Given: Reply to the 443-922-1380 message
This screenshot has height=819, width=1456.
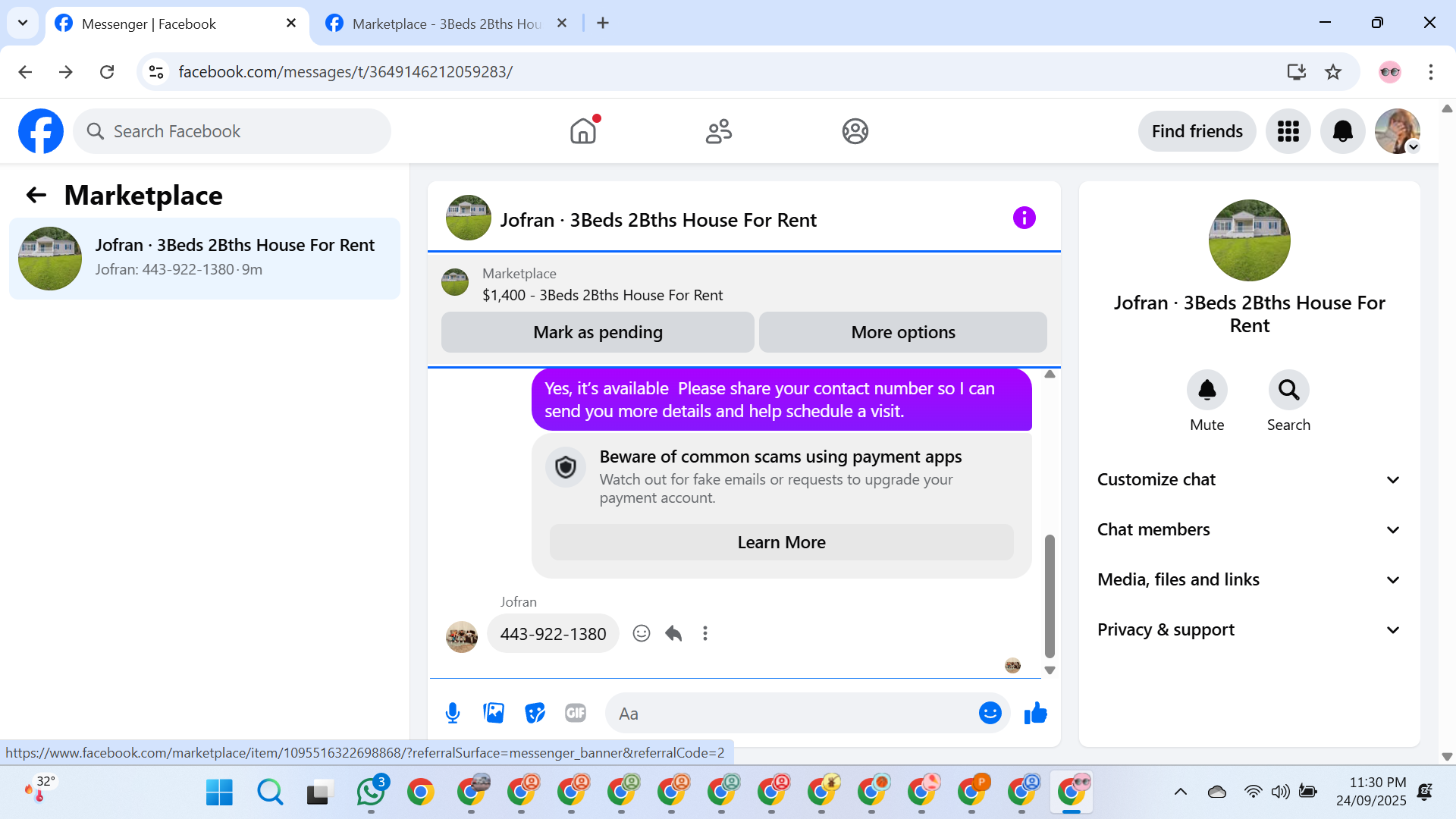Looking at the screenshot, I should 673,633.
